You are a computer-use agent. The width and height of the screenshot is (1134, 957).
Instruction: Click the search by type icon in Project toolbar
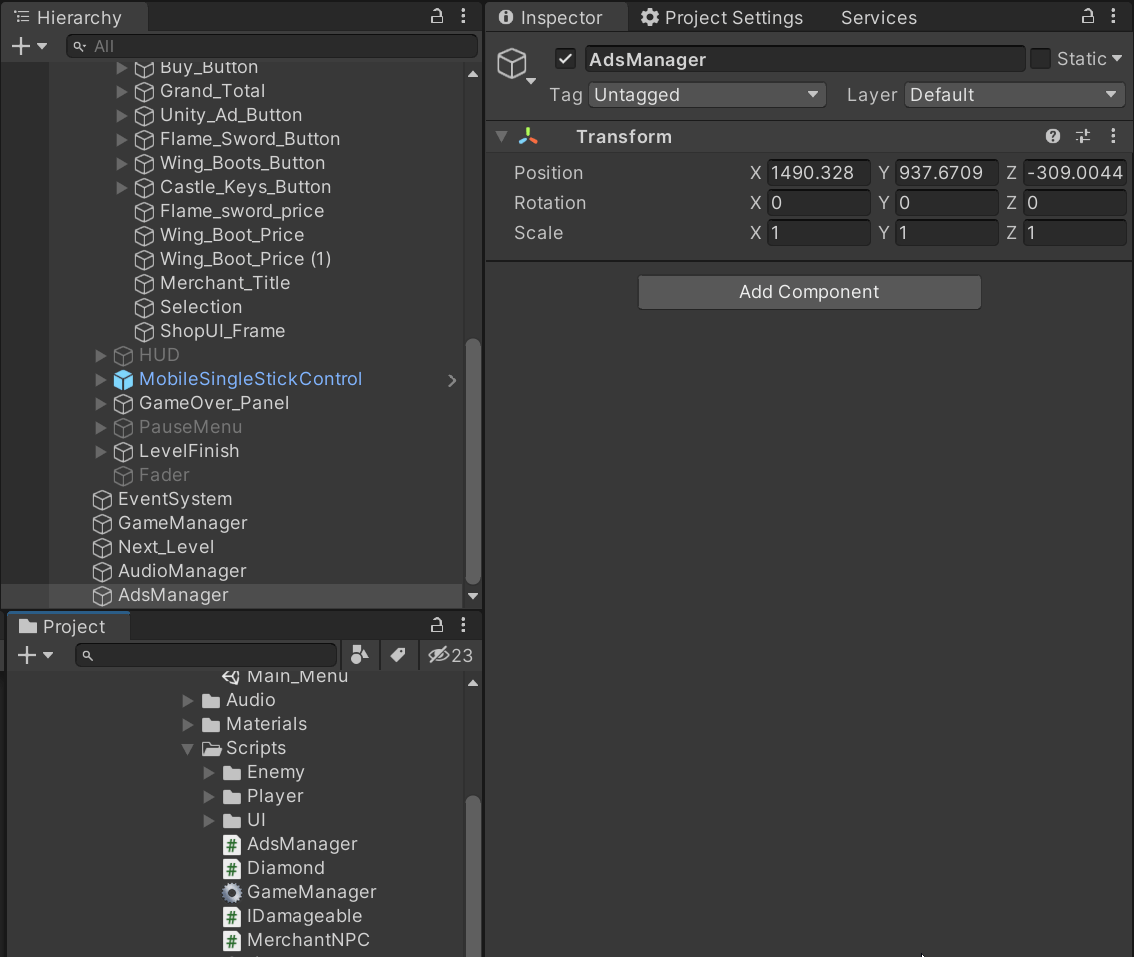(360, 655)
